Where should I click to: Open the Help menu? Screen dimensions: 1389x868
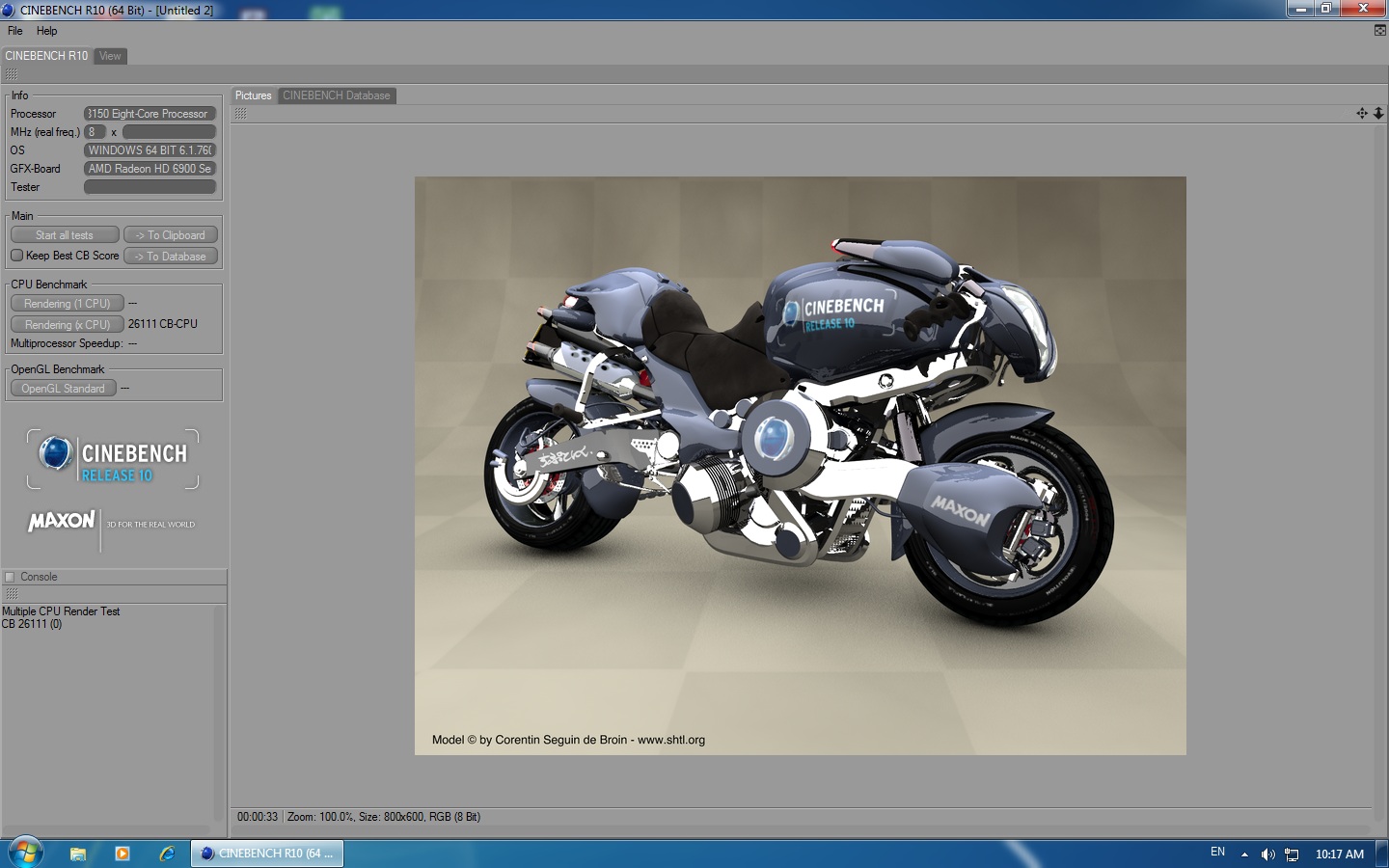[46, 31]
